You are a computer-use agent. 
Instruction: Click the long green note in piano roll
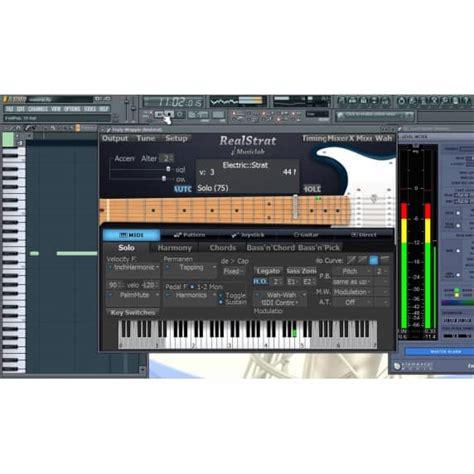click(x=77, y=254)
